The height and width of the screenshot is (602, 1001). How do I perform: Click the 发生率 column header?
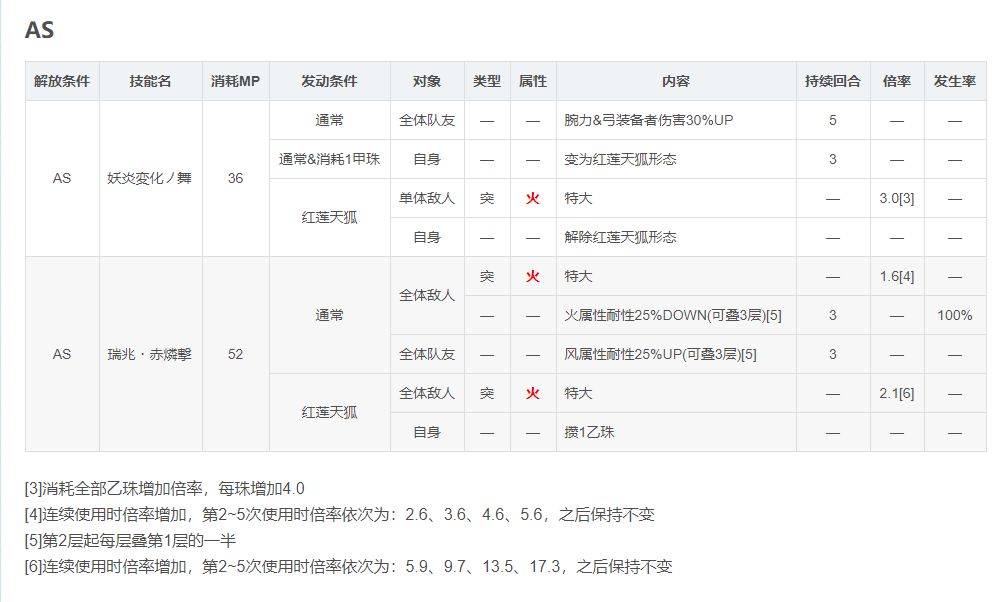[x=955, y=81]
